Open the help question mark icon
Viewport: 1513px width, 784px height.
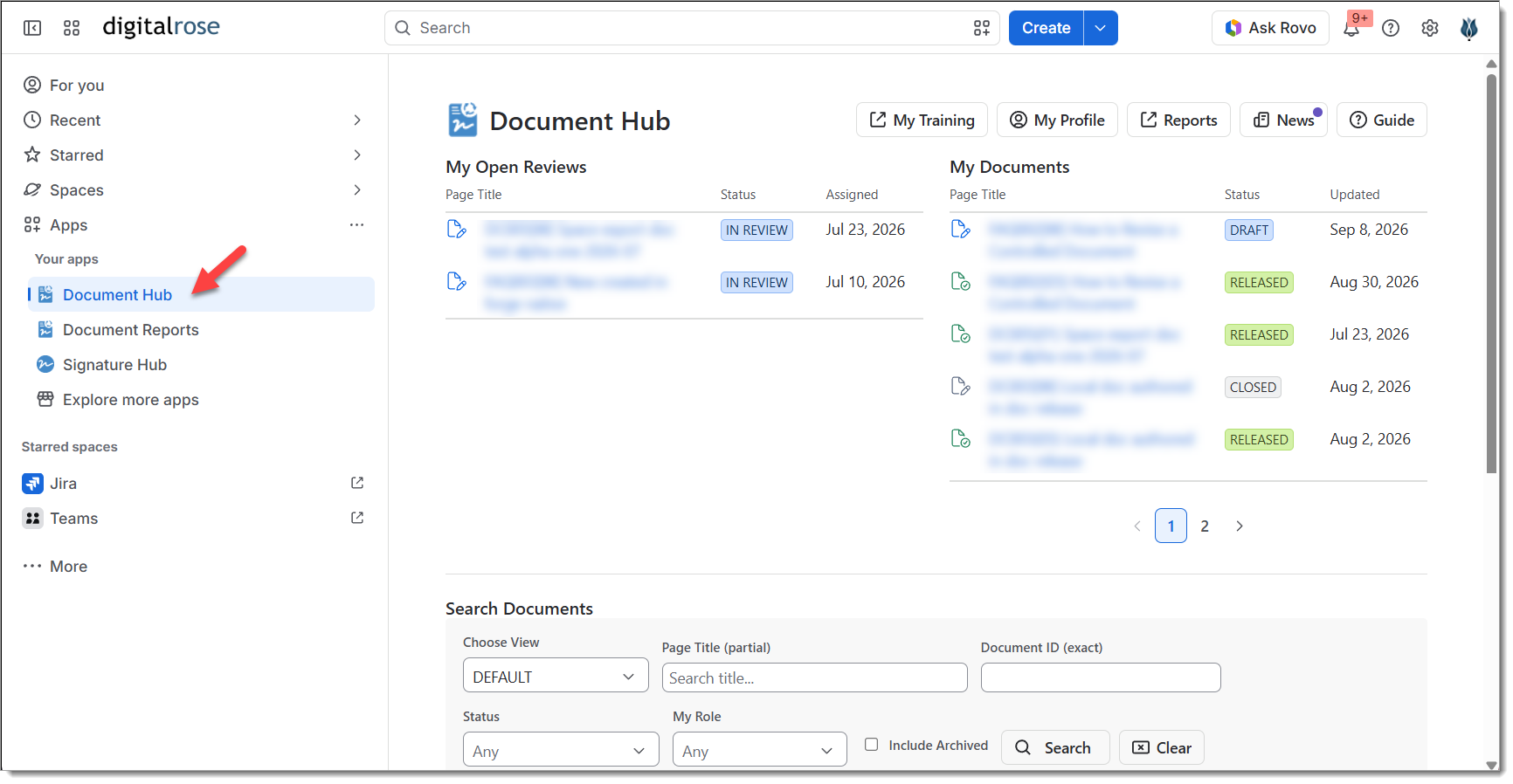point(1391,28)
